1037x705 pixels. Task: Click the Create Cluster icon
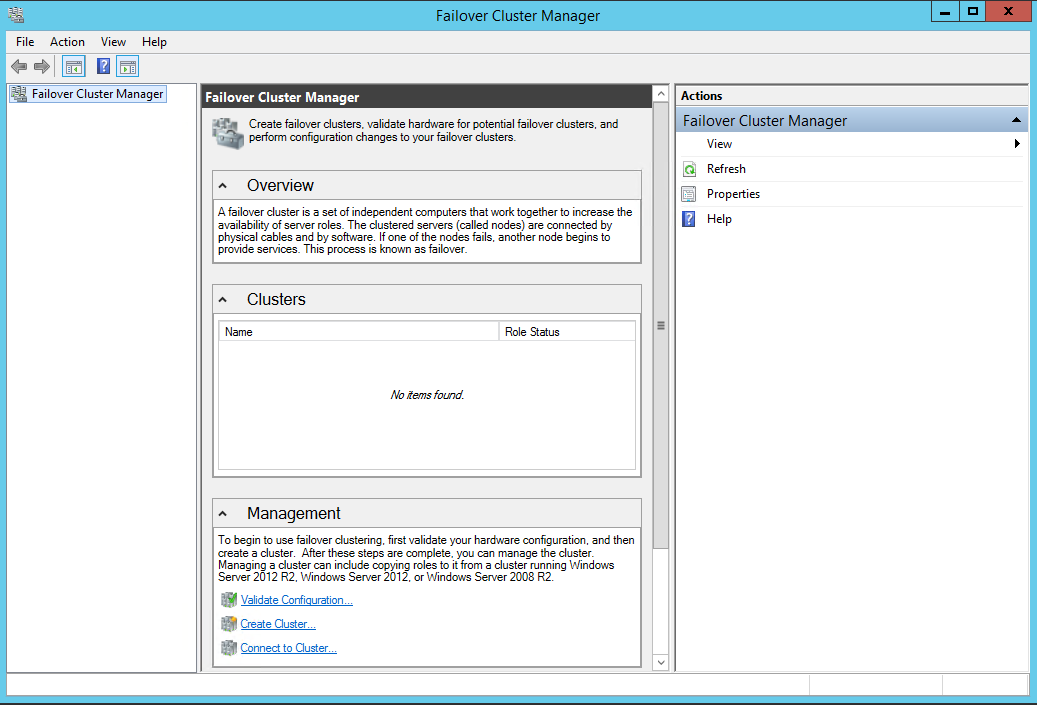pos(229,624)
